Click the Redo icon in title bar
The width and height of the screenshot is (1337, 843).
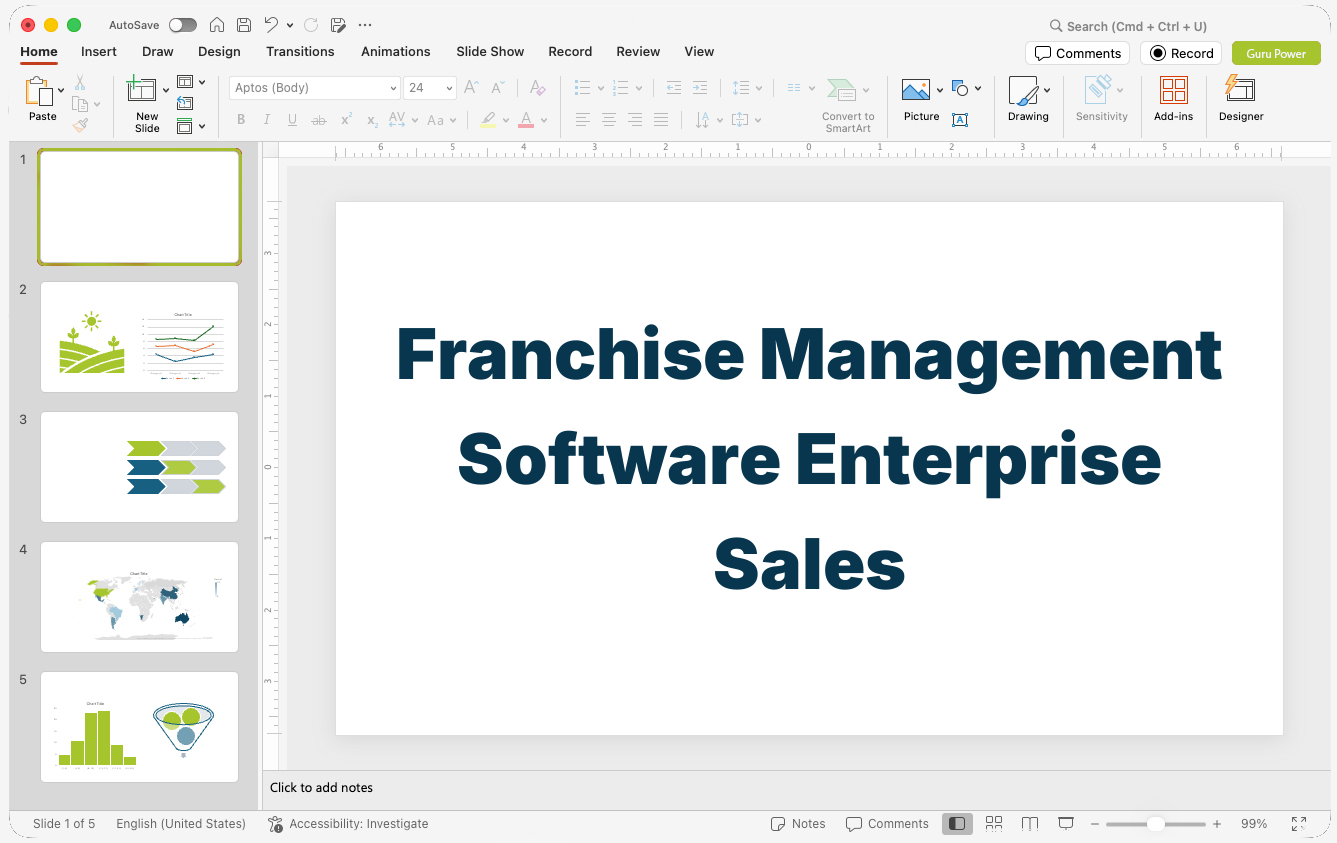(311, 25)
